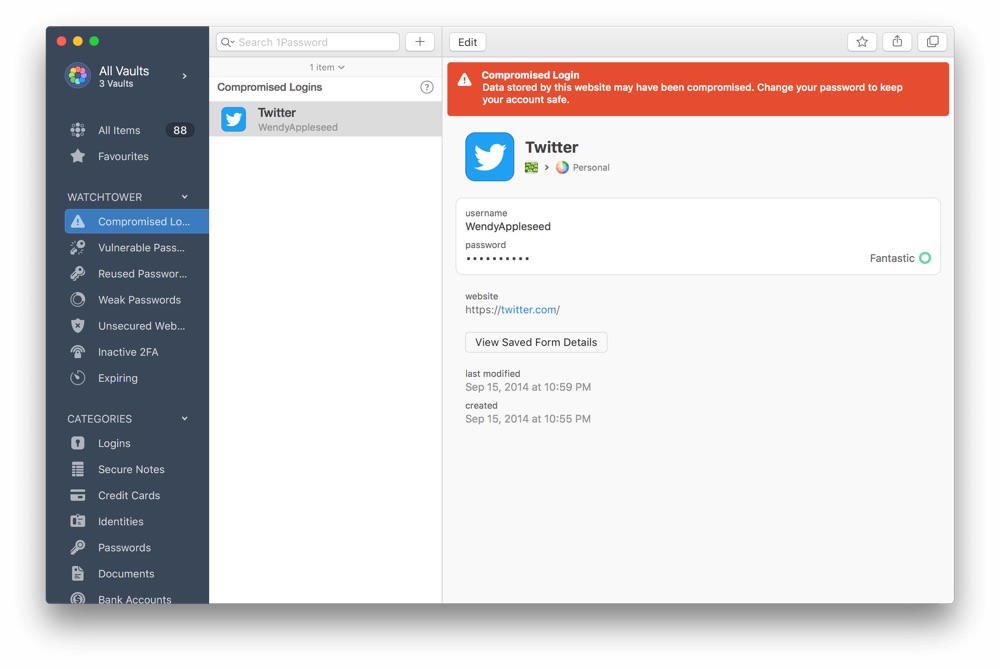Image resolution: width=1000 pixels, height=669 pixels.
Task: Click the Secure Notes list icon
Action: [x=78, y=469]
